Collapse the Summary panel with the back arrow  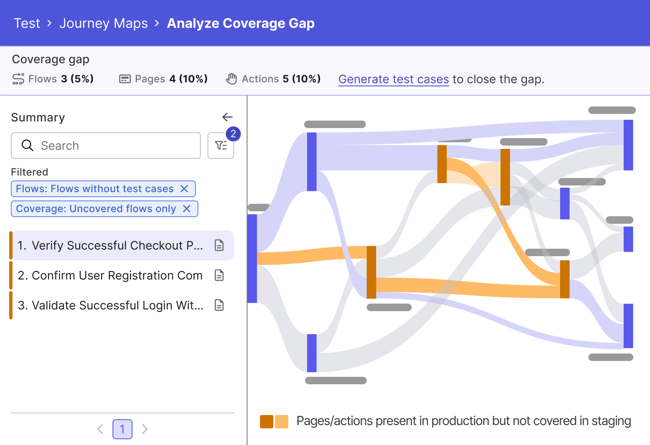coord(227,117)
